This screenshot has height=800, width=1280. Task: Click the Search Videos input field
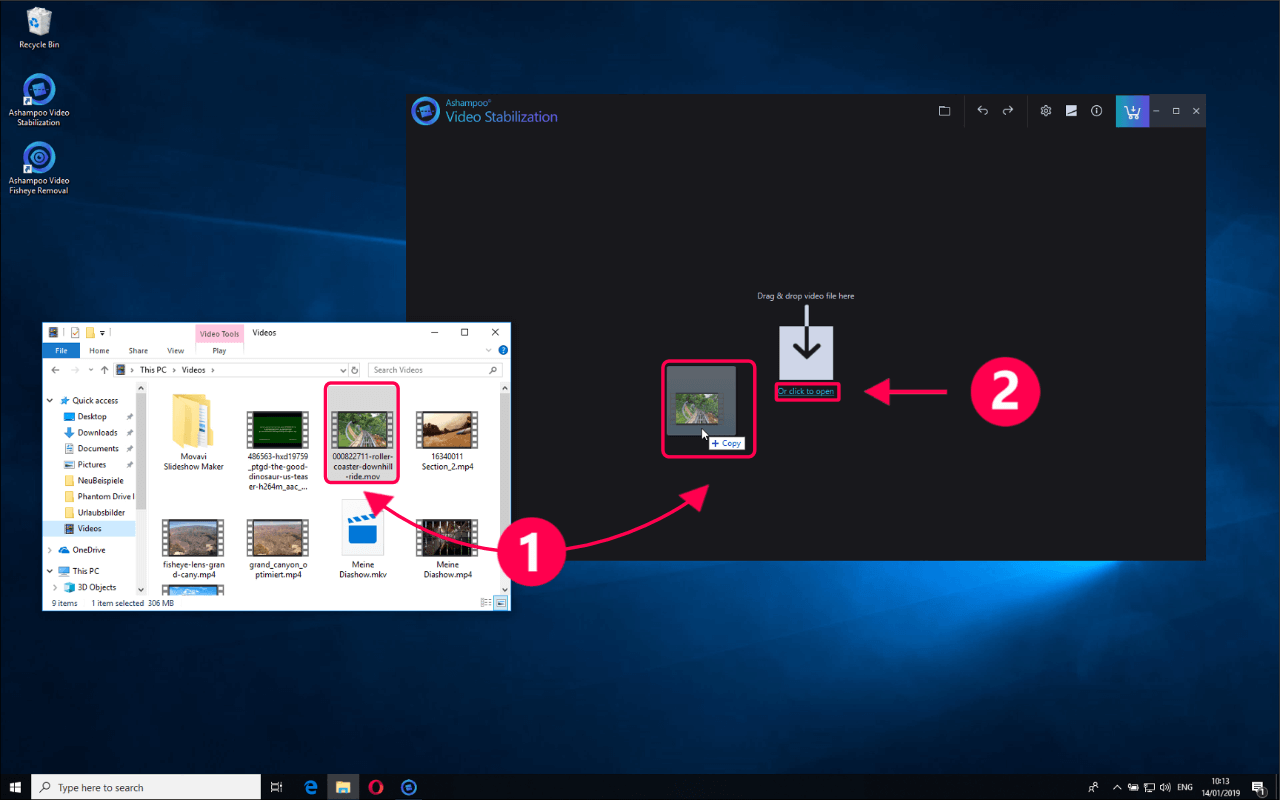click(x=428, y=370)
